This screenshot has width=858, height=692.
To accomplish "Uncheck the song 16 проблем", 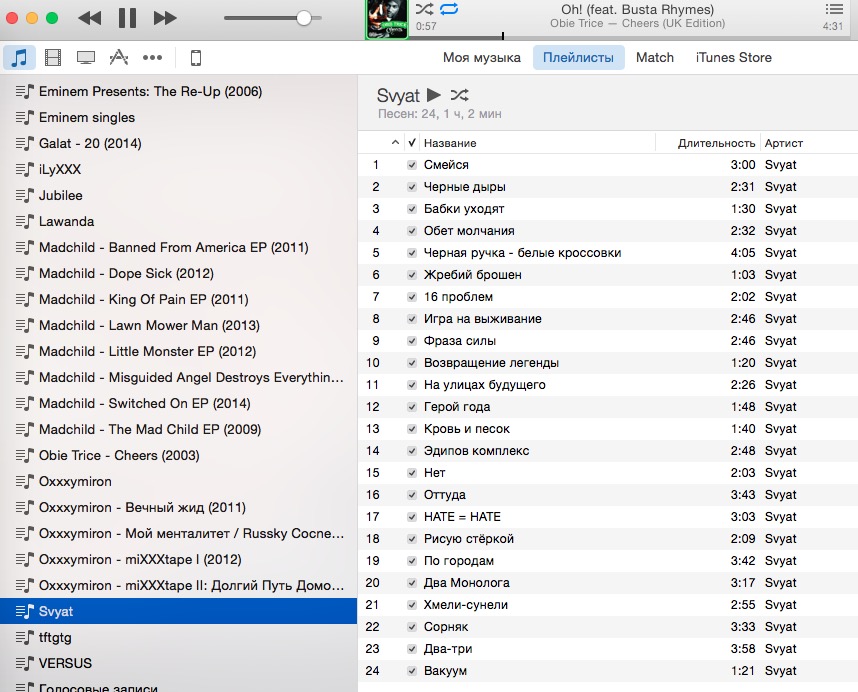I will 412,296.
